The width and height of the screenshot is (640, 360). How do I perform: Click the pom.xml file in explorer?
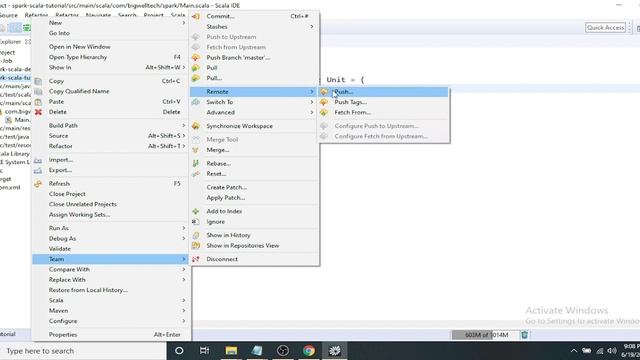[x=11, y=187]
